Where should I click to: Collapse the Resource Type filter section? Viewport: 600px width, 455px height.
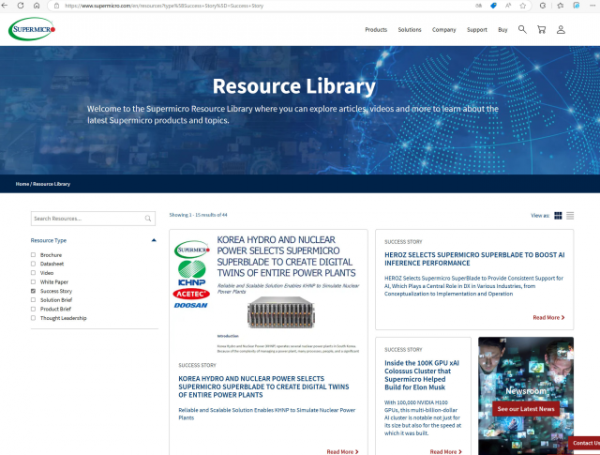(x=154, y=240)
